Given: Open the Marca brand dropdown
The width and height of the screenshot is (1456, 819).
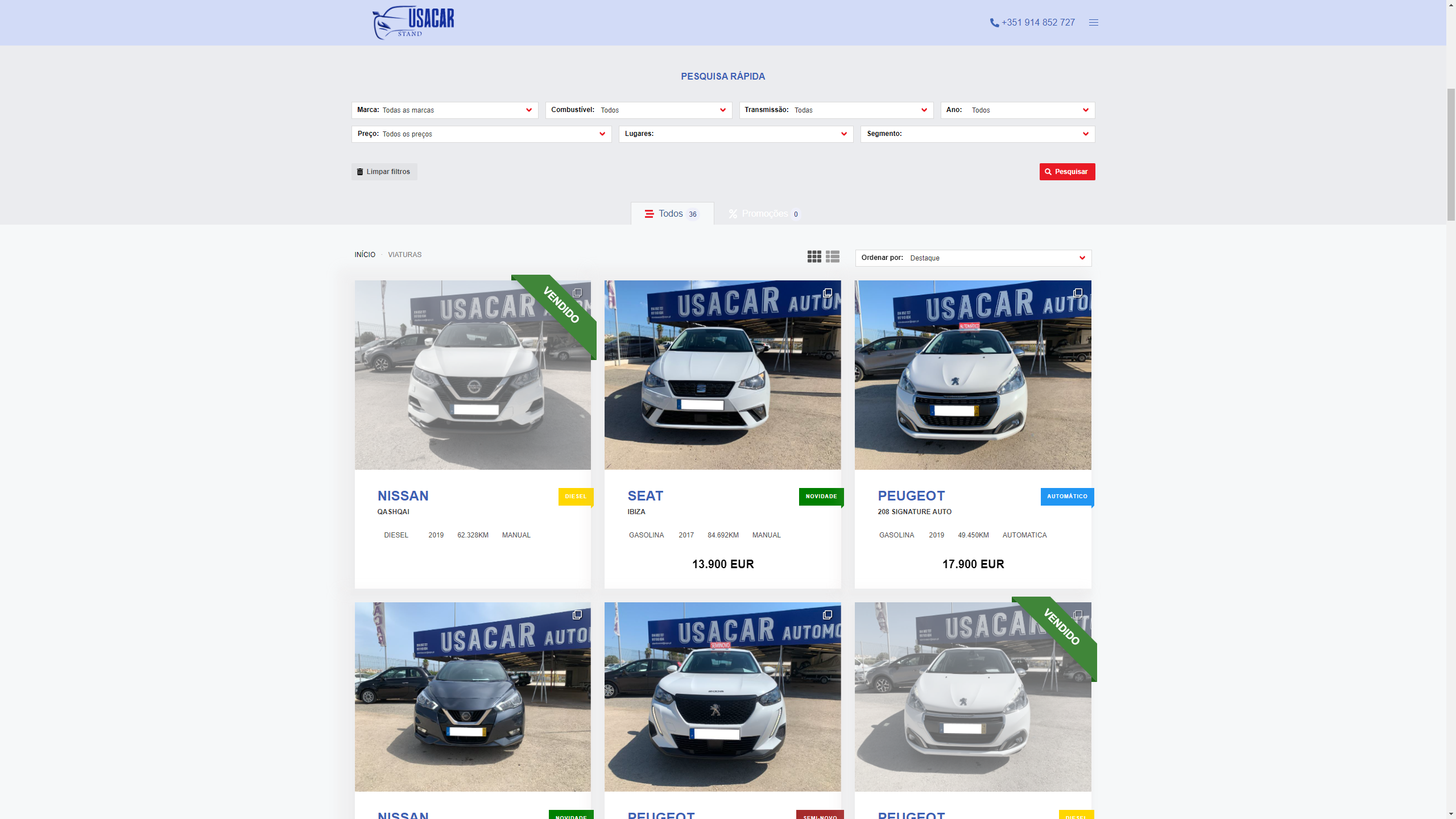Looking at the screenshot, I should pyautogui.click(x=445, y=110).
